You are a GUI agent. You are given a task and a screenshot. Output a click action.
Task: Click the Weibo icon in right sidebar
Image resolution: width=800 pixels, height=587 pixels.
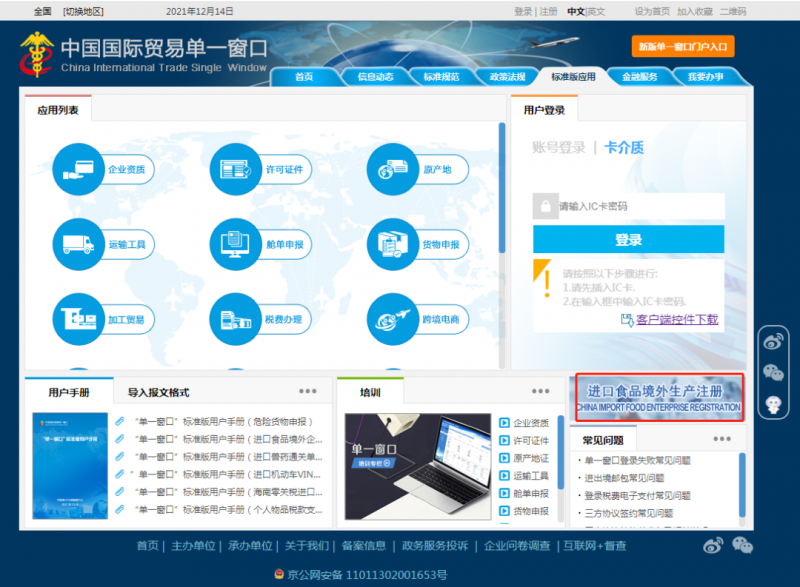point(773,341)
